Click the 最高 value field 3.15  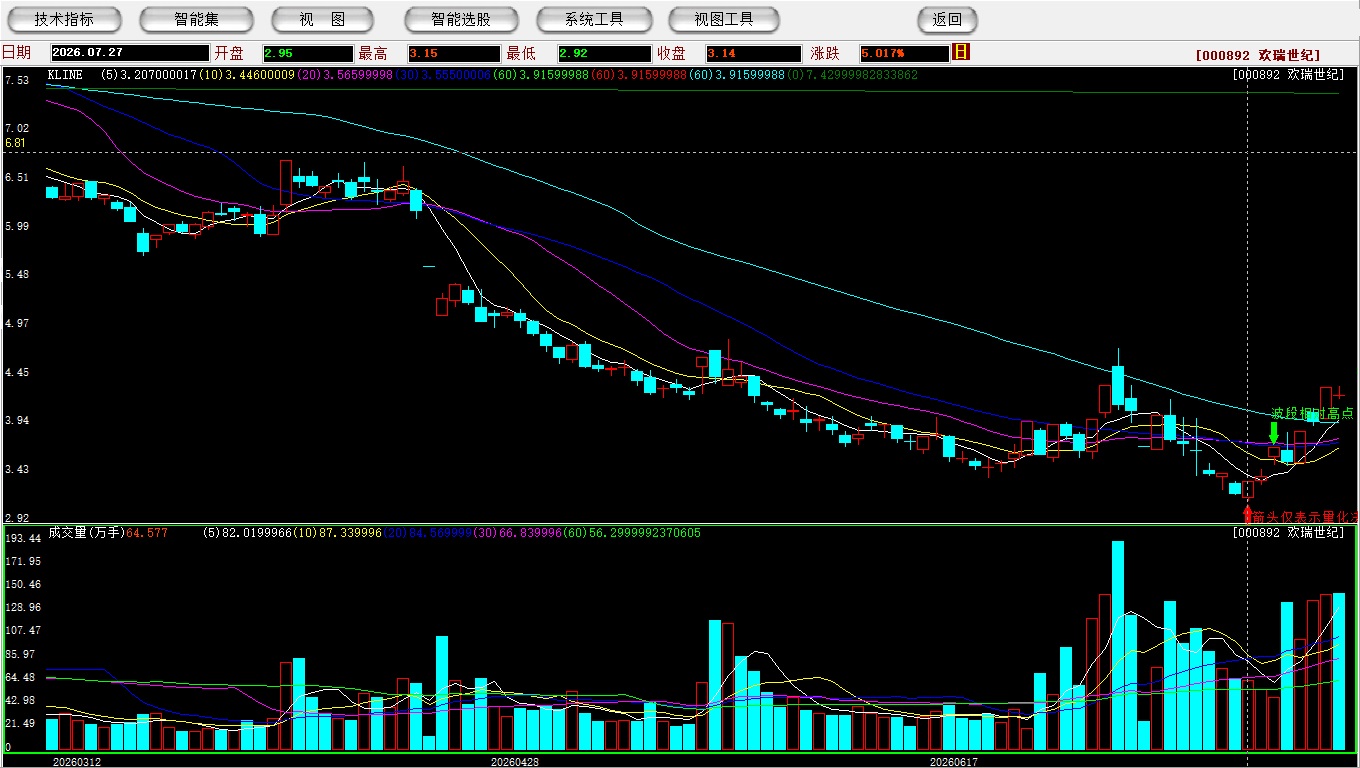(454, 53)
